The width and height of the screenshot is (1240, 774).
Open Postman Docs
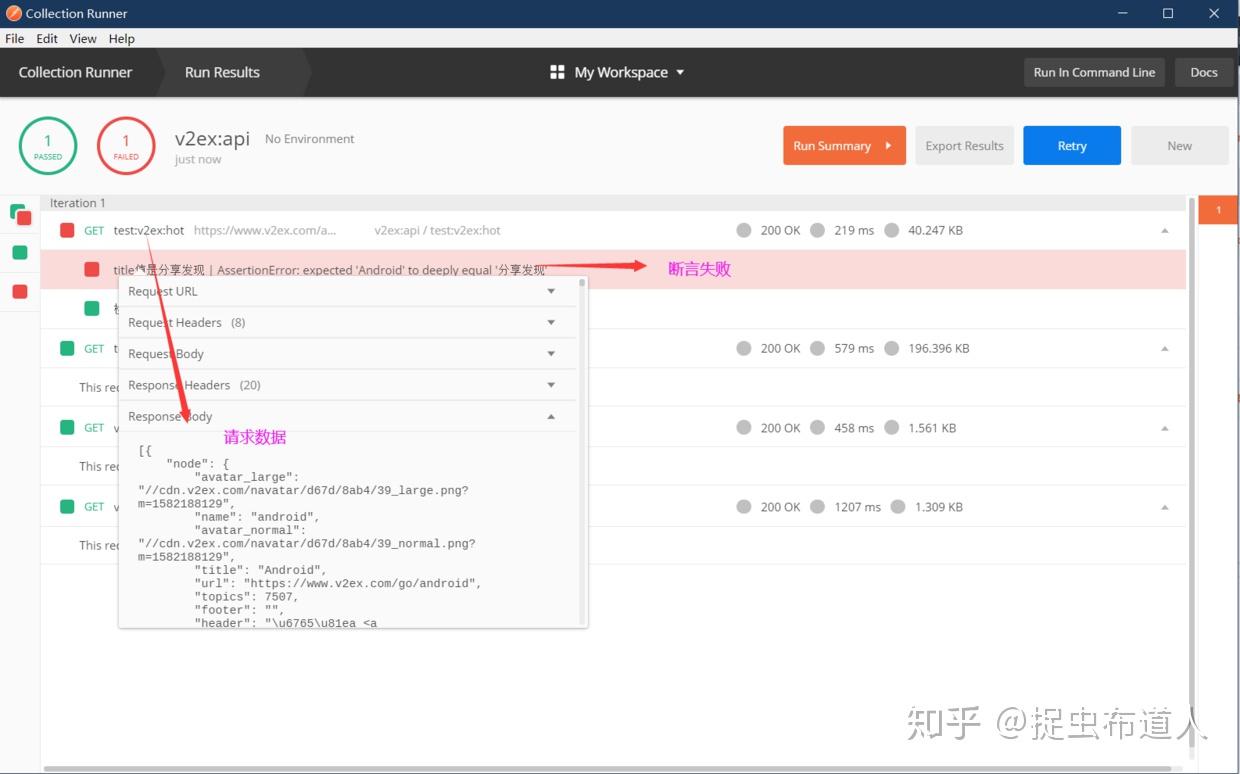click(x=1203, y=71)
